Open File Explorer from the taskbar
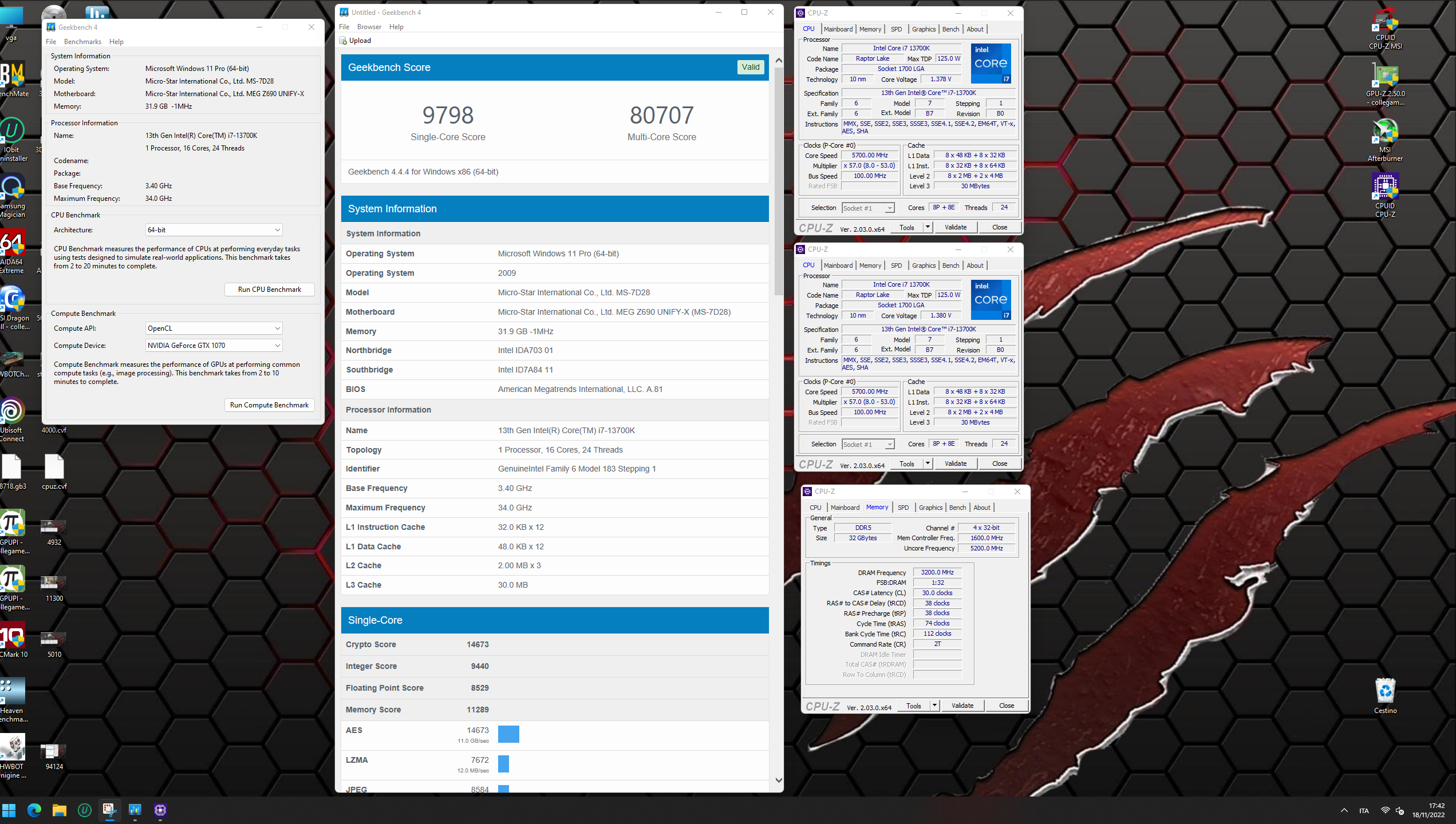Screen dimensions: 1456x824 pos(60,810)
